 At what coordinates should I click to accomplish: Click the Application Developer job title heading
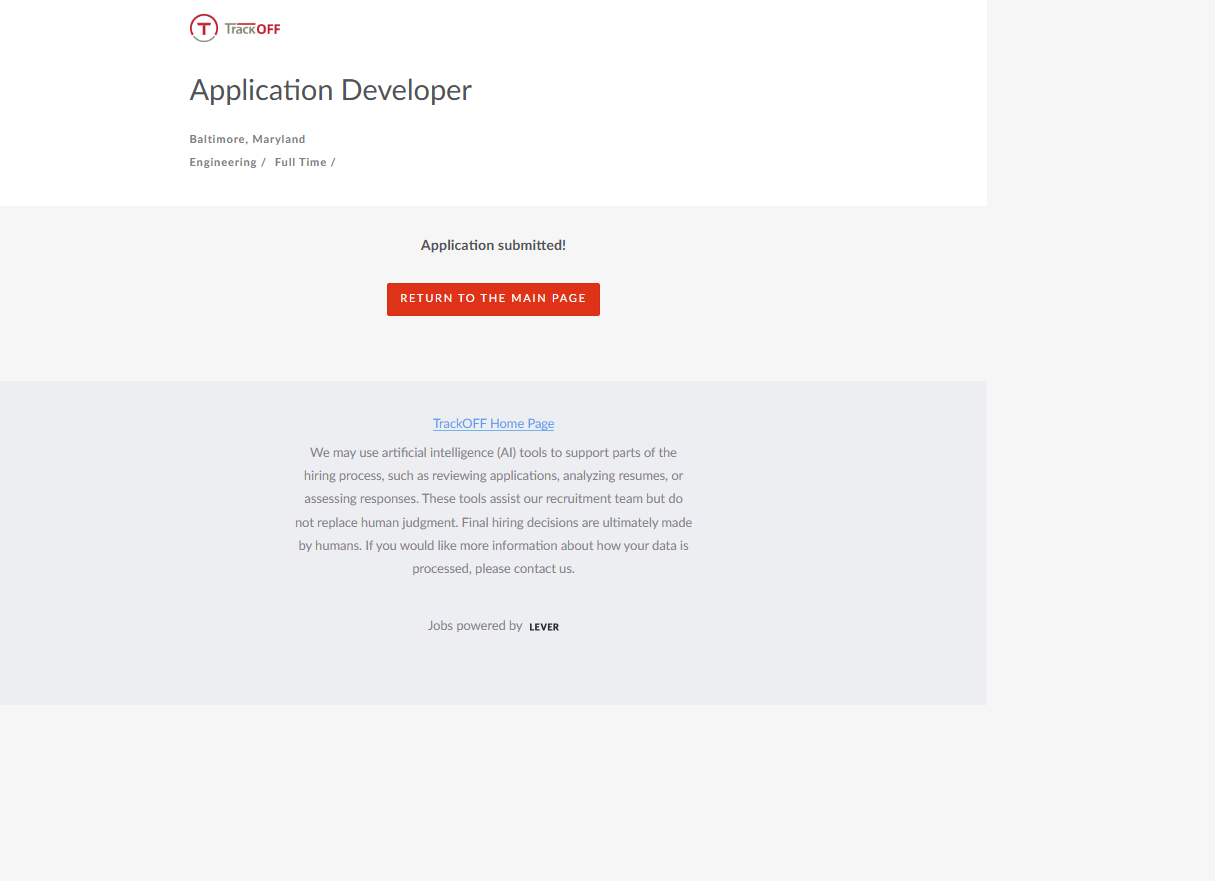[330, 90]
